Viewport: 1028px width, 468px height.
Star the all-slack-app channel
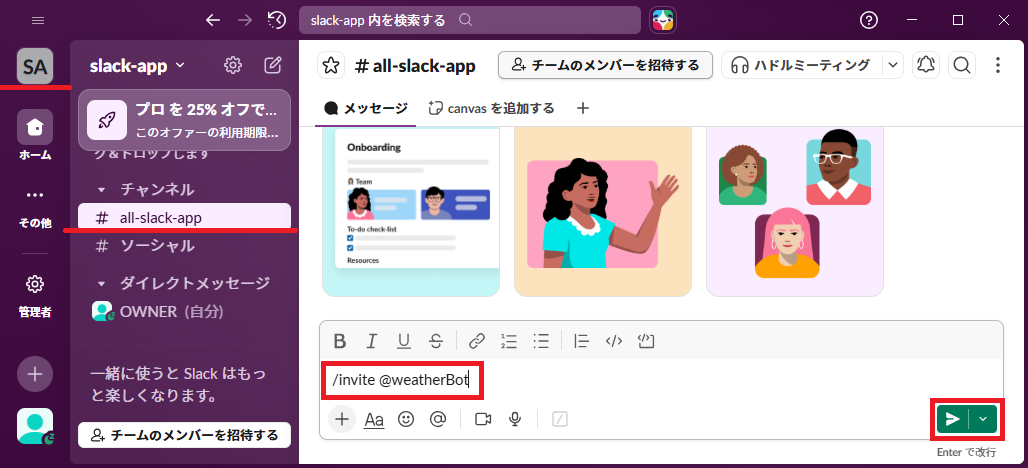coord(331,65)
